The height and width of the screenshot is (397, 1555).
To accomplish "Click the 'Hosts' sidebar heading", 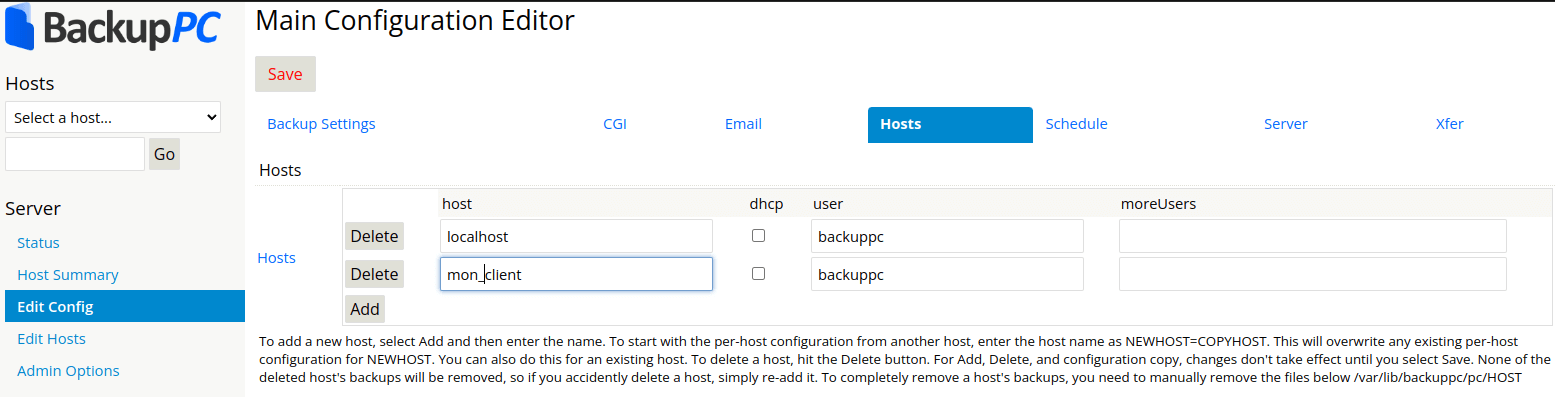I will coord(30,84).
